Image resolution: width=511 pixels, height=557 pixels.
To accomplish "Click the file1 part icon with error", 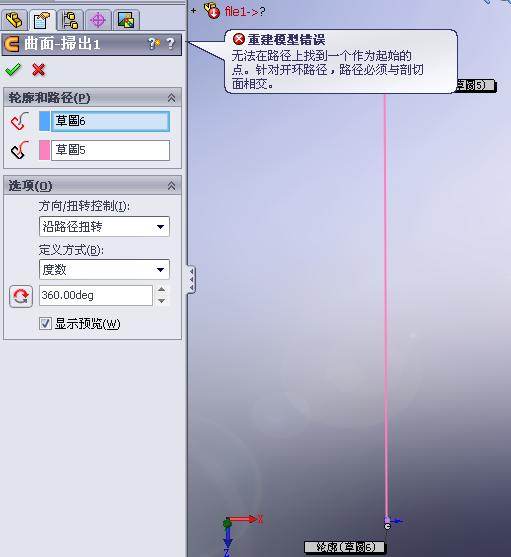I will click(212, 11).
